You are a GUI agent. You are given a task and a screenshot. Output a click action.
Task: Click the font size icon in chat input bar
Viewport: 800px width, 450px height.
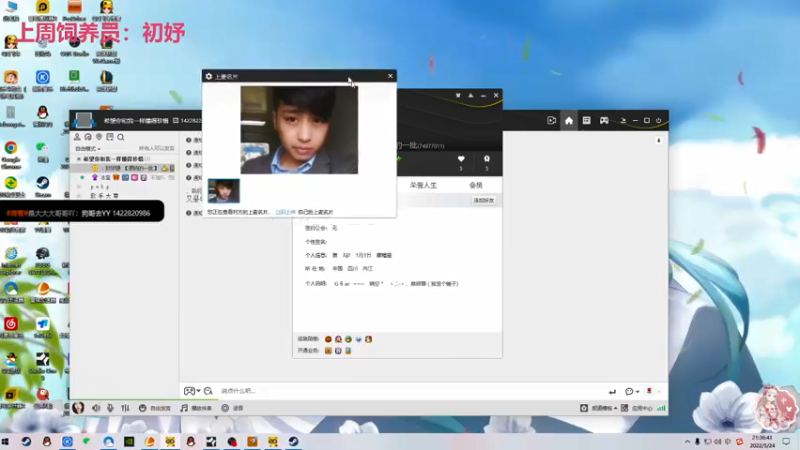tap(208, 391)
